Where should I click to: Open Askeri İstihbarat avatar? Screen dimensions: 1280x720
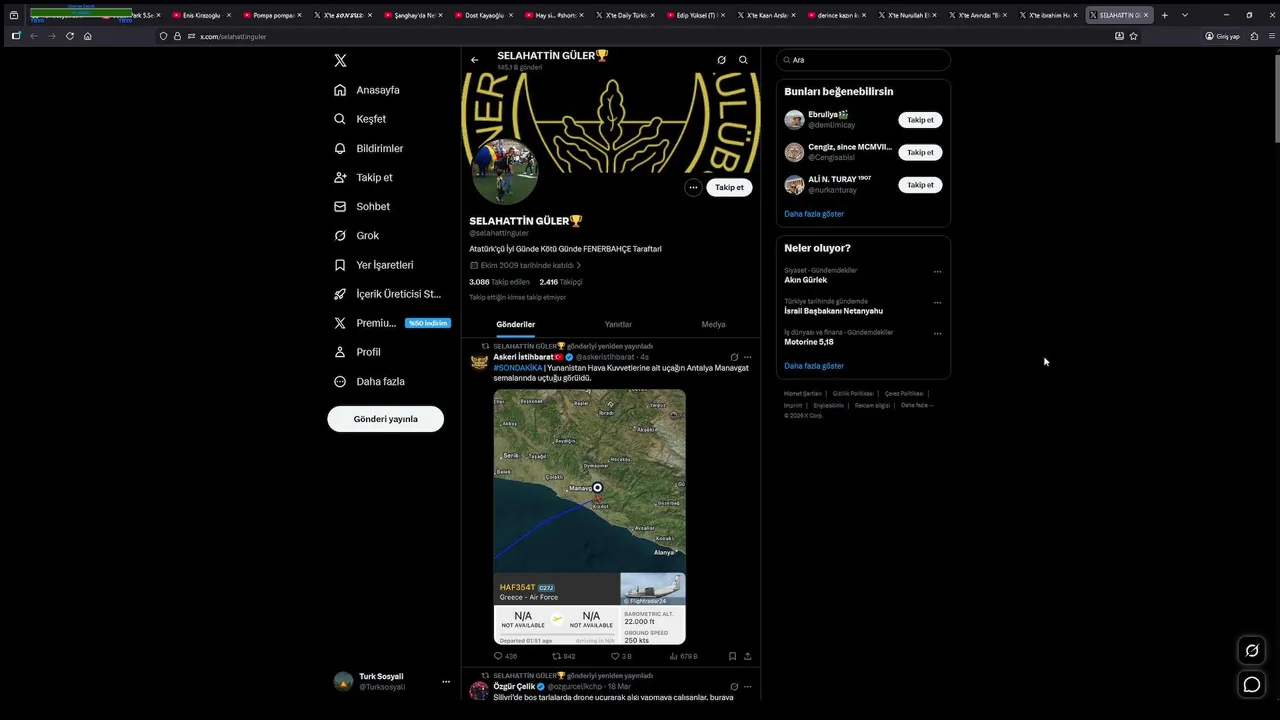[479, 361]
